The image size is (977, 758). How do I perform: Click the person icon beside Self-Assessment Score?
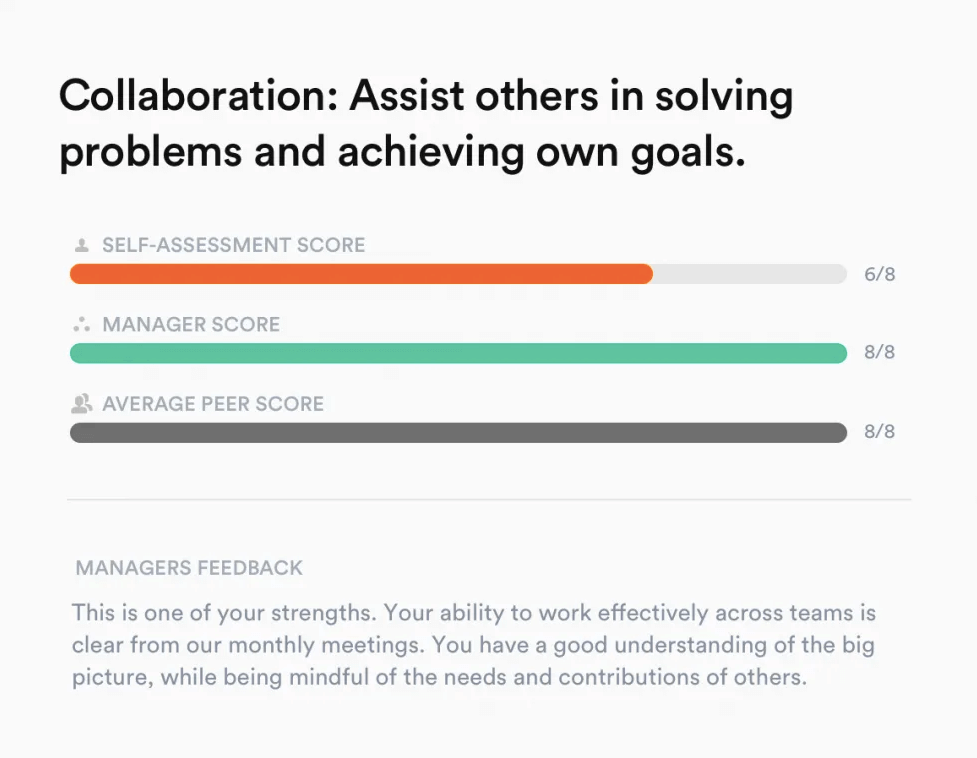point(82,245)
